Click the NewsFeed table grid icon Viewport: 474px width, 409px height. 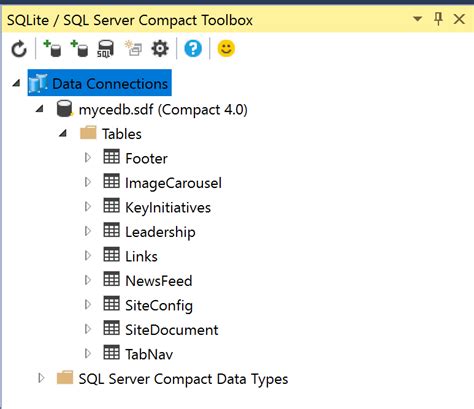click(x=111, y=279)
